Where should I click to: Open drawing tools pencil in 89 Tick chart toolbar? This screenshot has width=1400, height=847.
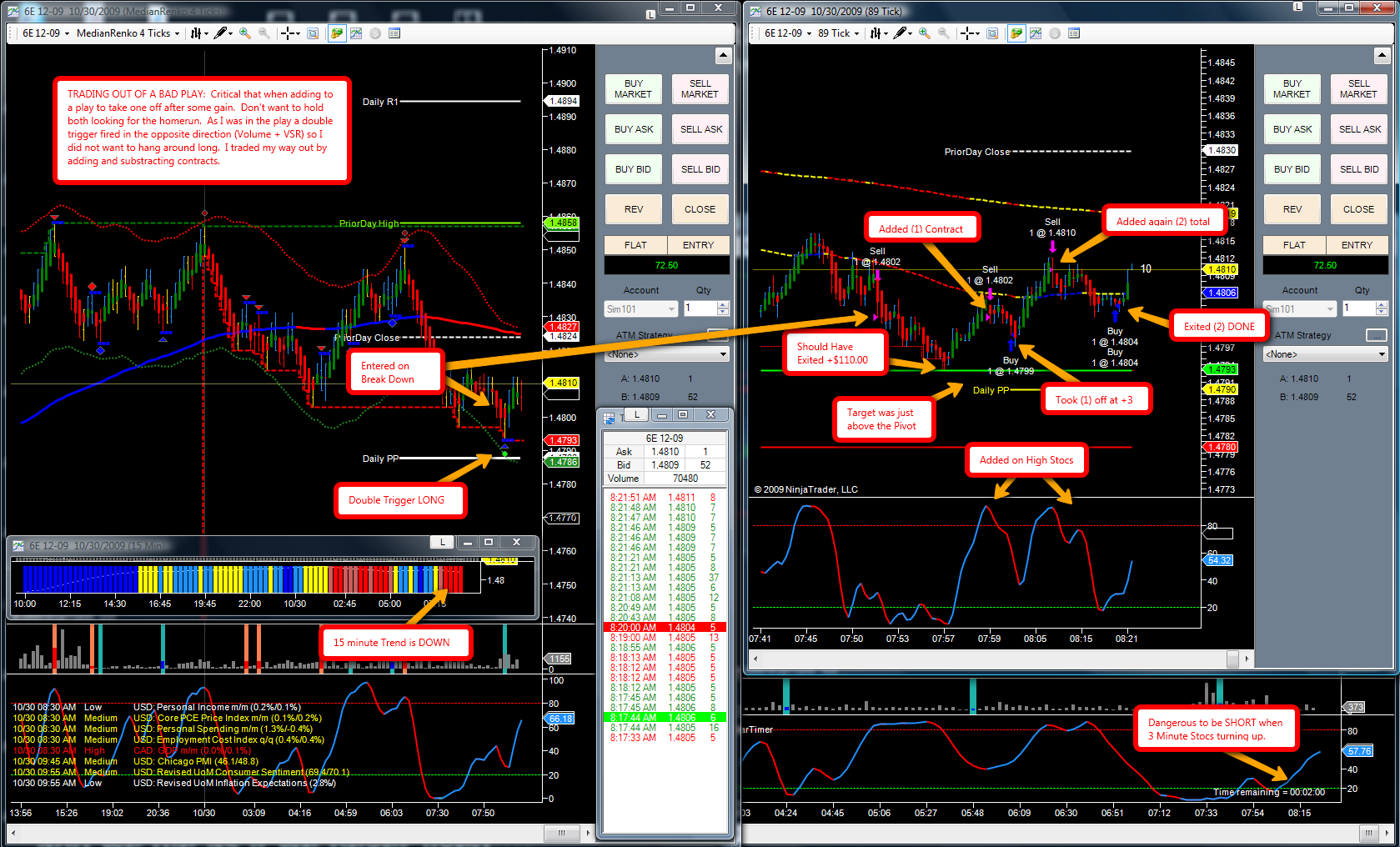point(901,33)
